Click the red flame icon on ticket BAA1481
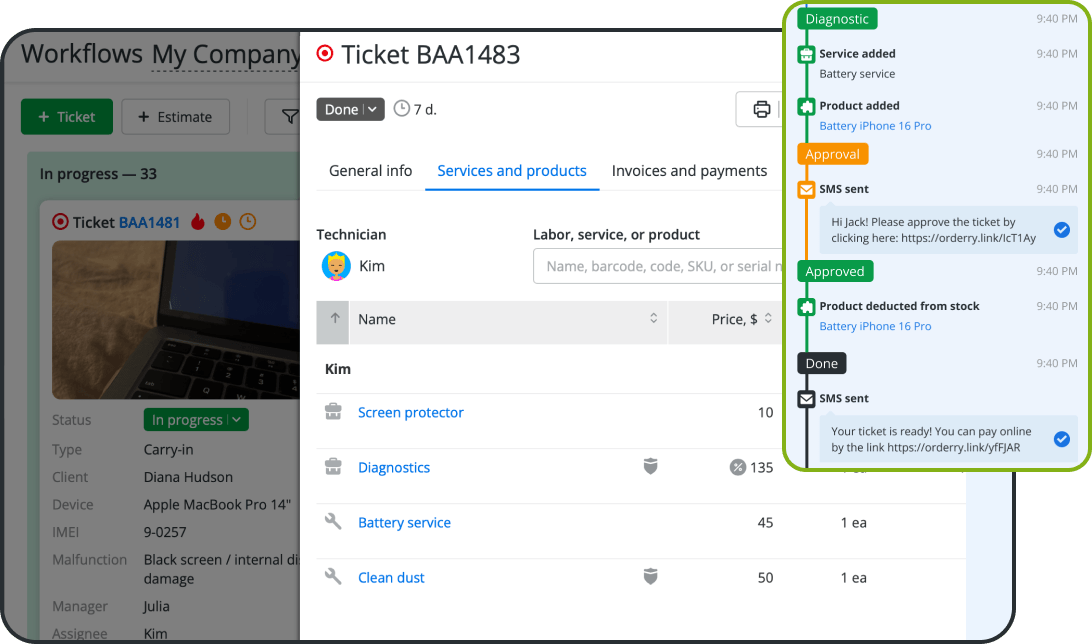 197,222
